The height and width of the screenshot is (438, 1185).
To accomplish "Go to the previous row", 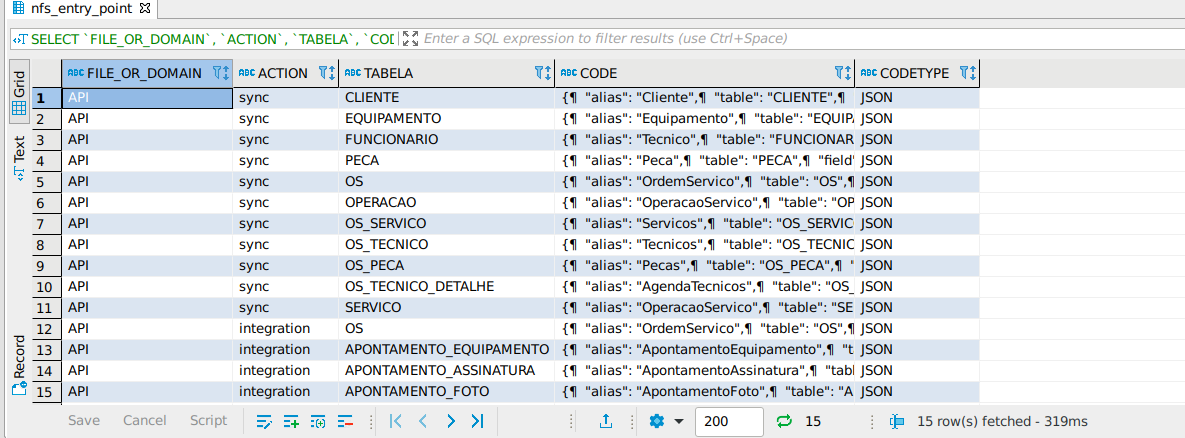I will pos(423,421).
